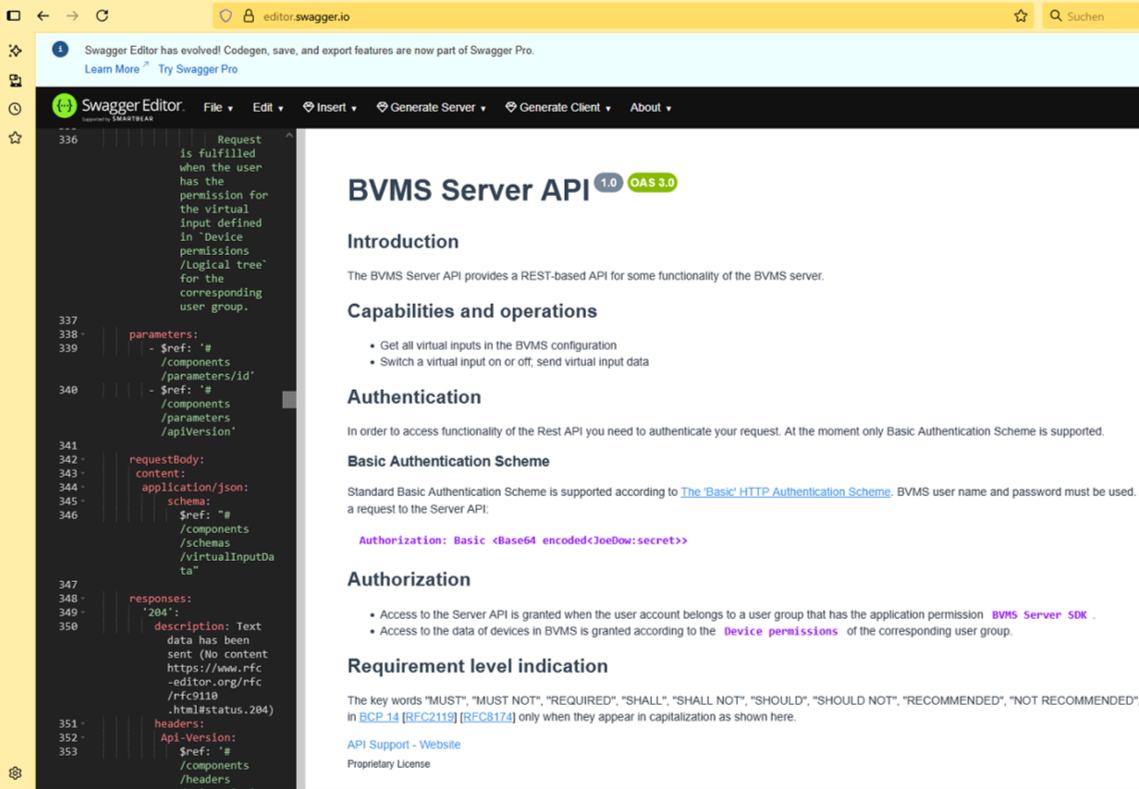
Task: Open the Generate Client dropdown menu
Action: 558,108
